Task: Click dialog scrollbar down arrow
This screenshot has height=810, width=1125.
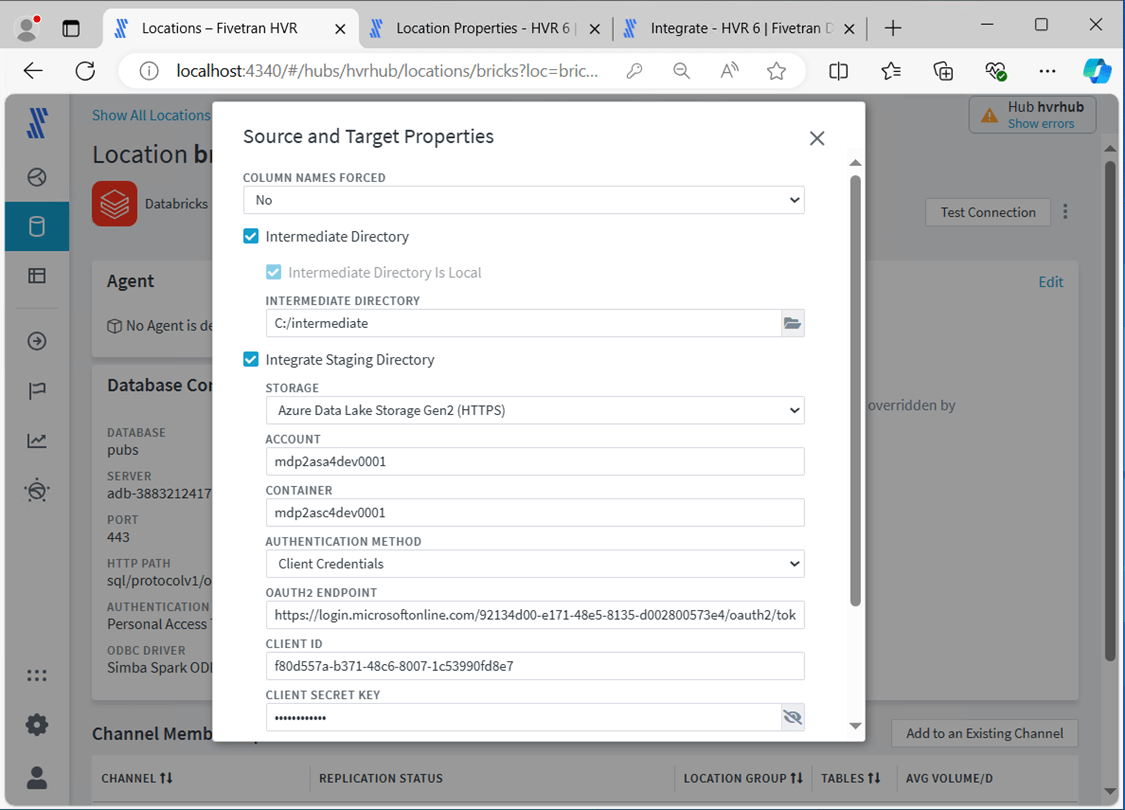Action: [855, 726]
